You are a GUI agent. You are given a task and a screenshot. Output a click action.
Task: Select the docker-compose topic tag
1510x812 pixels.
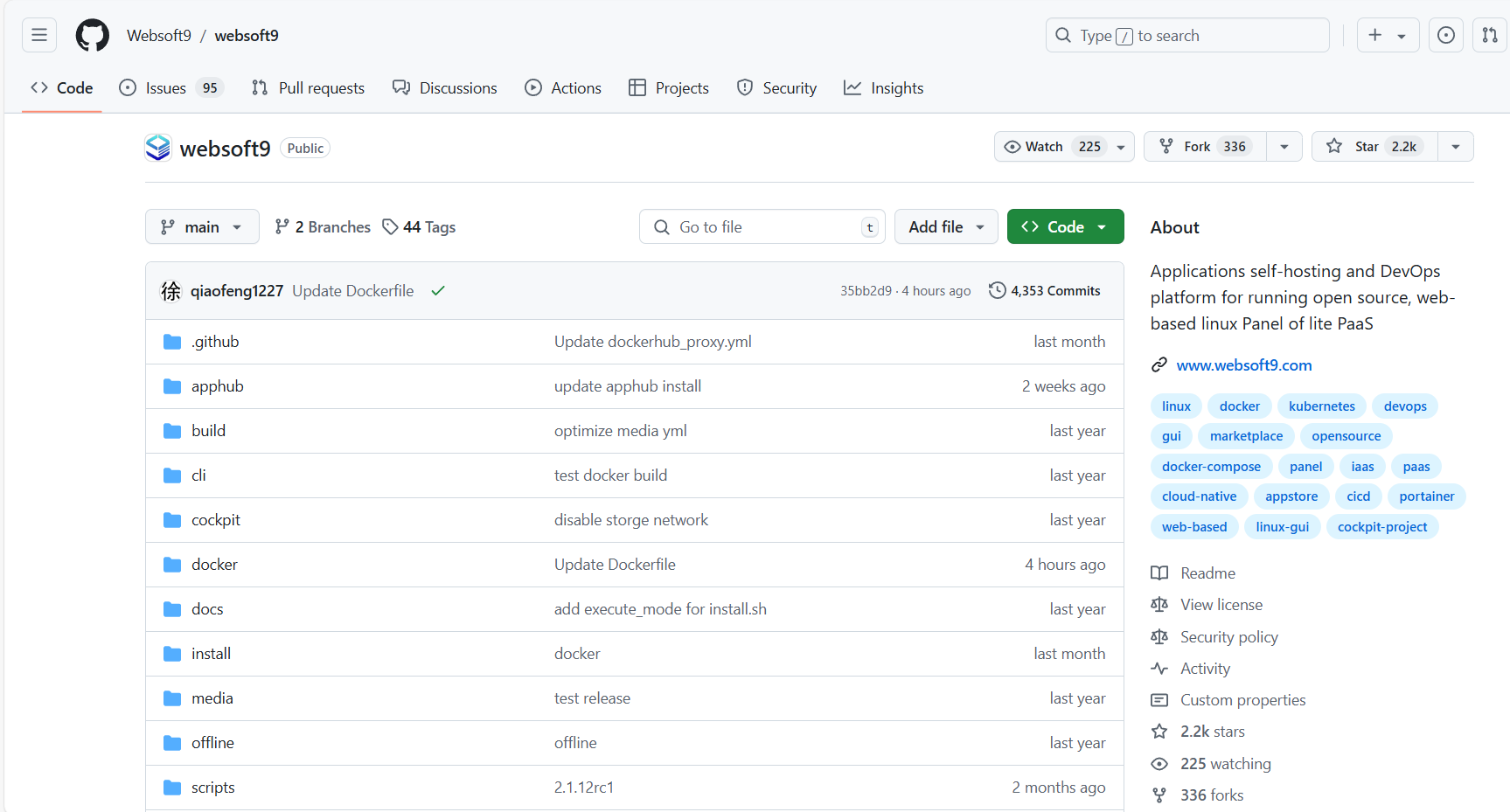point(1211,467)
